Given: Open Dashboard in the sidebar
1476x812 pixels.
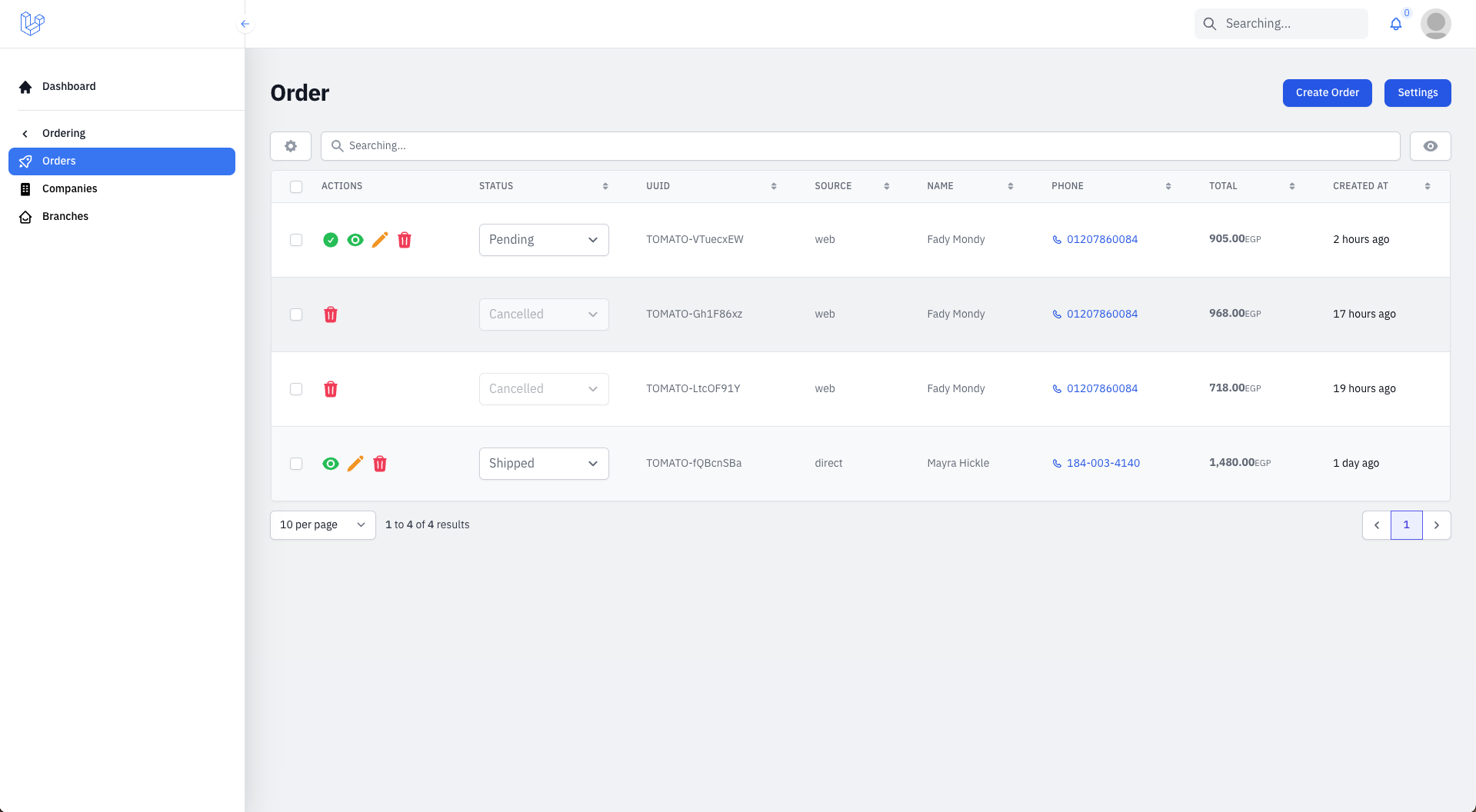Looking at the screenshot, I should (x=122, y=86).
